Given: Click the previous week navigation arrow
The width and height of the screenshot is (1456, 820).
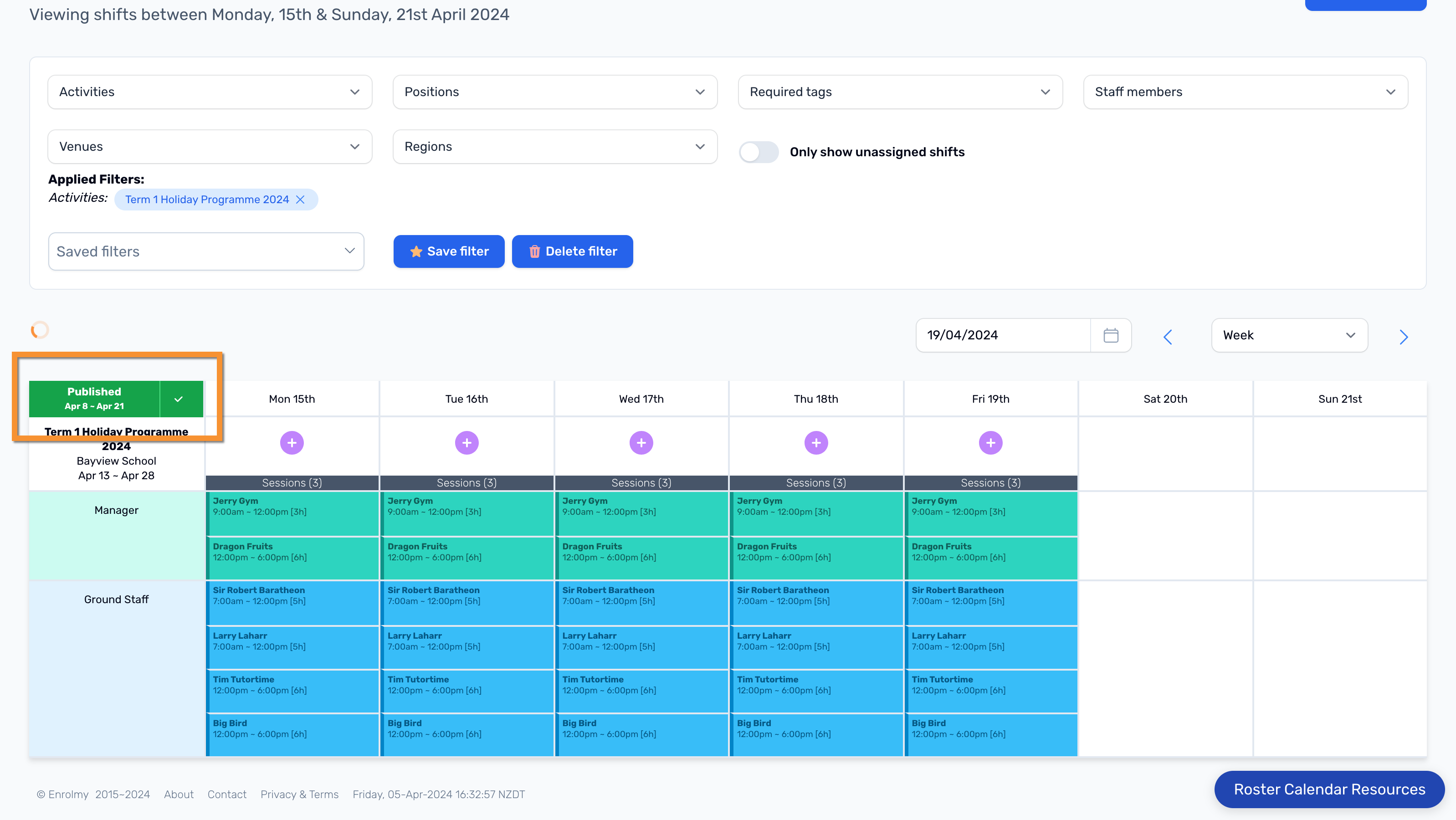Looking at the screenshot, I should pyautogui.click(x=1167, y=336).
